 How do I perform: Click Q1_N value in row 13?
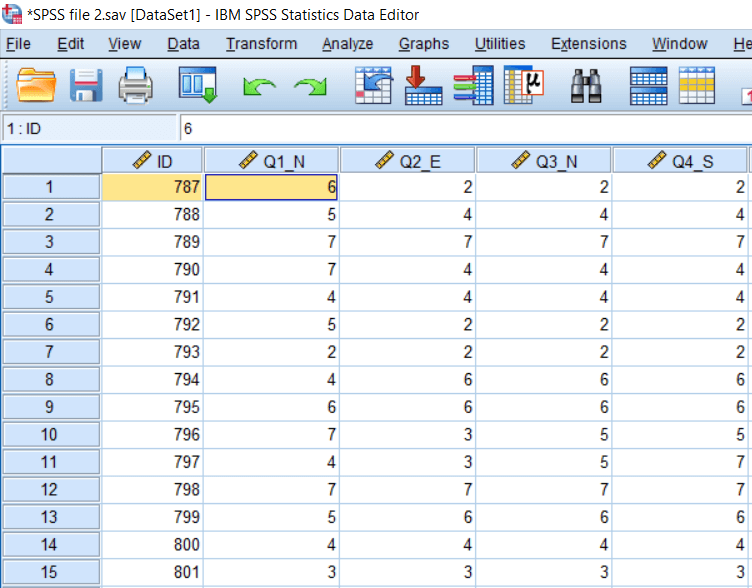pyautogui.click(x=271, y=517)
